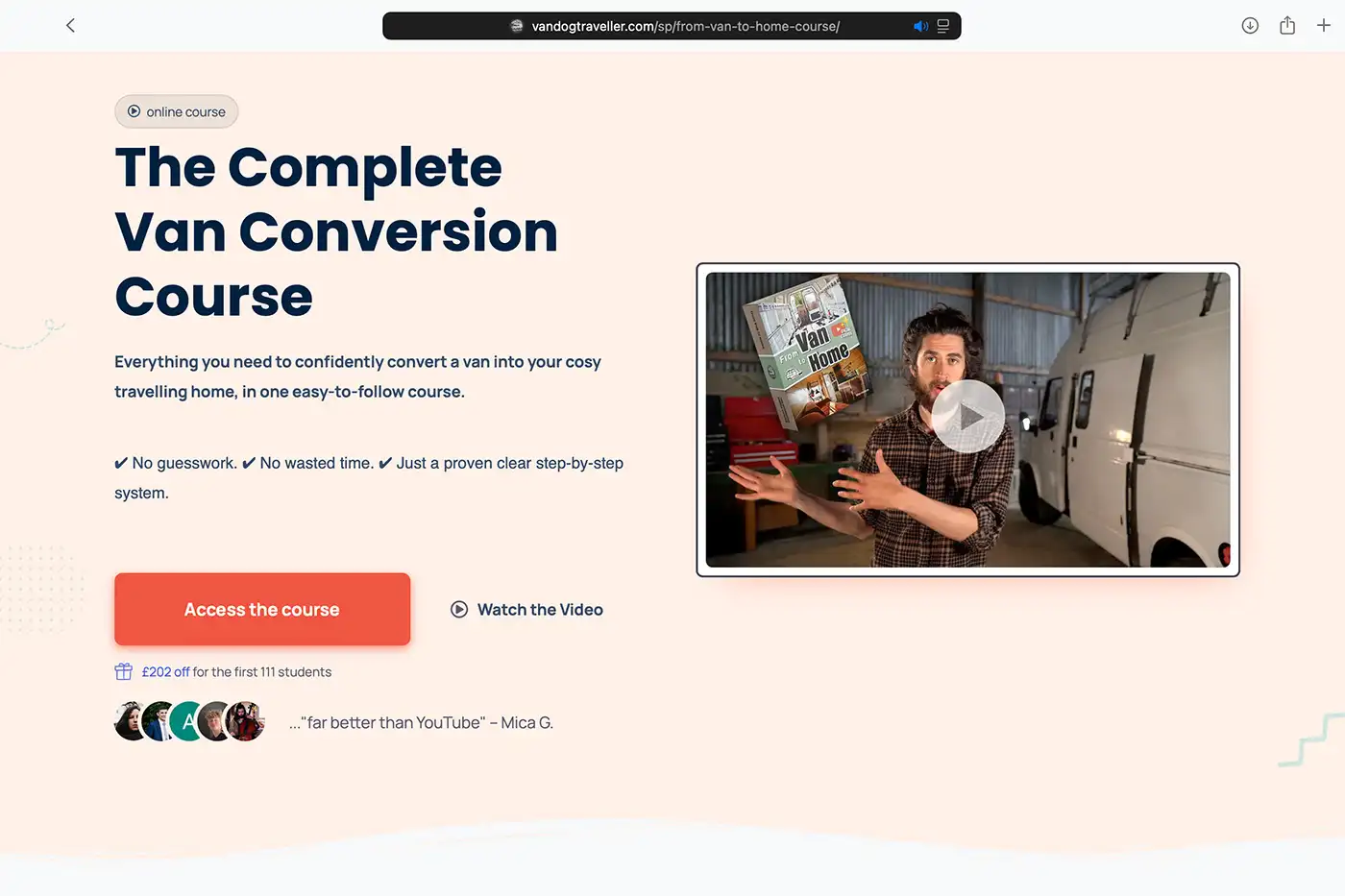Click the 'From Van to Home' book cover
This screenshot has height=896, width=1345.
[809, 349]
